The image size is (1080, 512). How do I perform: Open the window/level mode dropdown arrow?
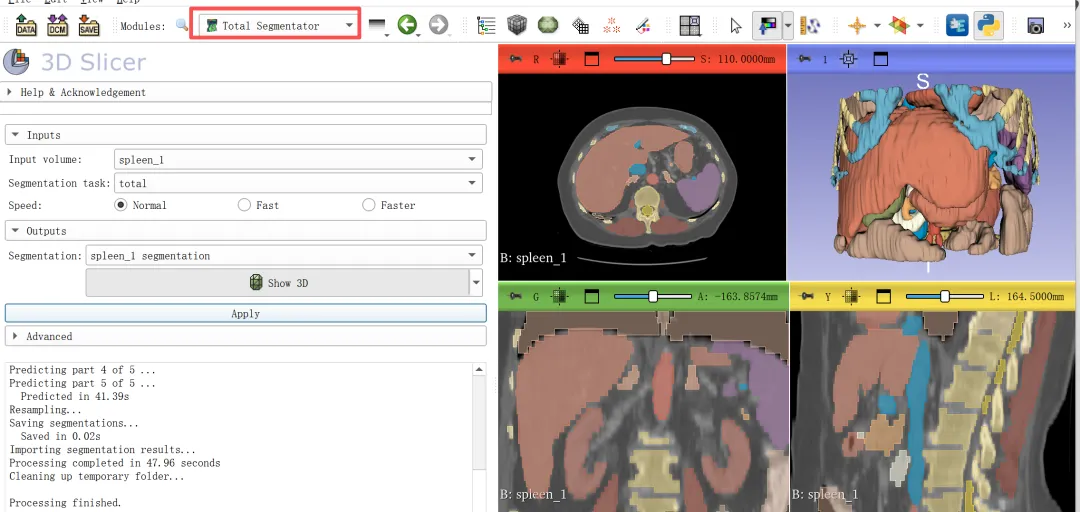coord(787,25)
